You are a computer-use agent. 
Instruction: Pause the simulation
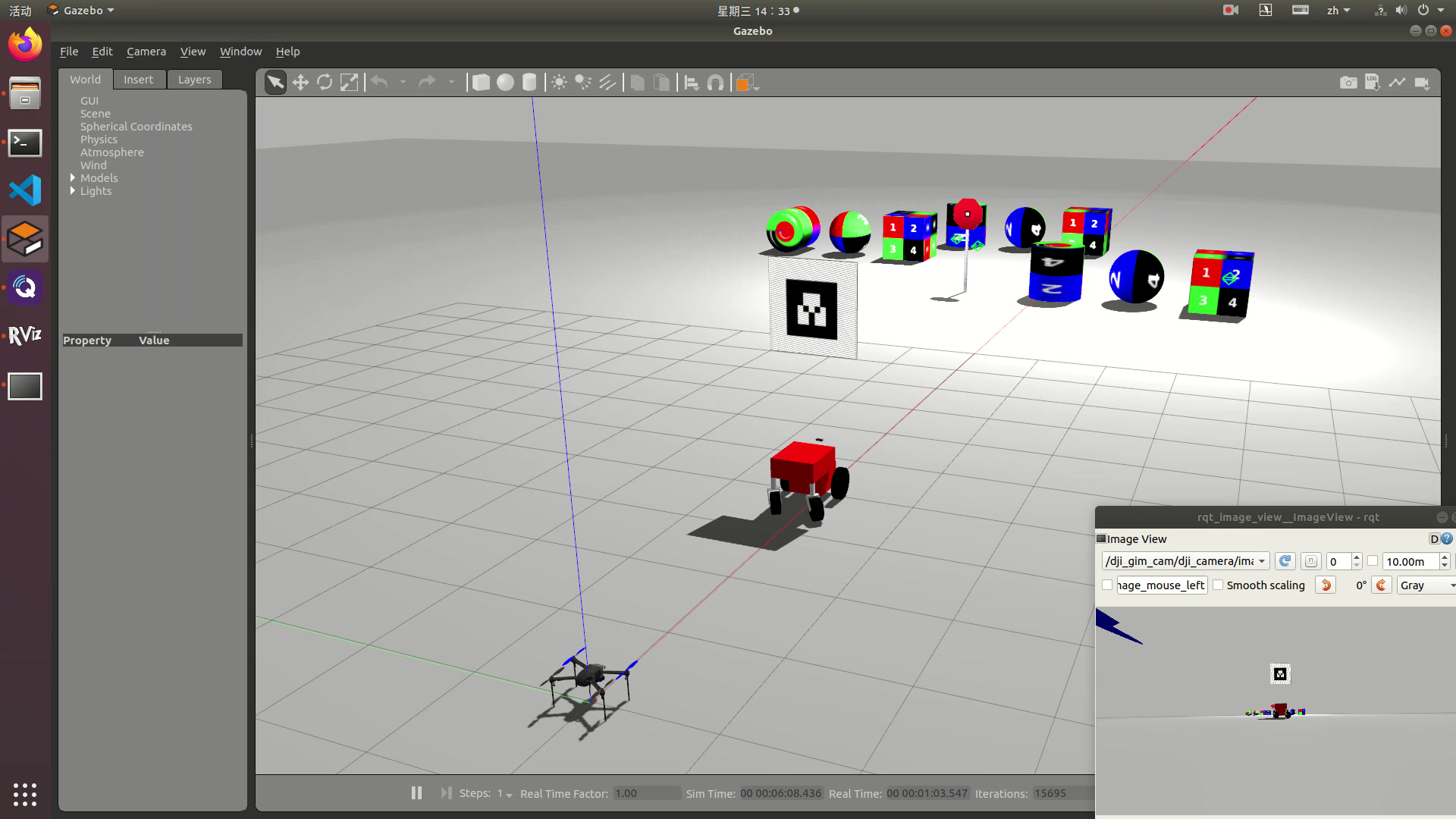(x=416, y=792)
